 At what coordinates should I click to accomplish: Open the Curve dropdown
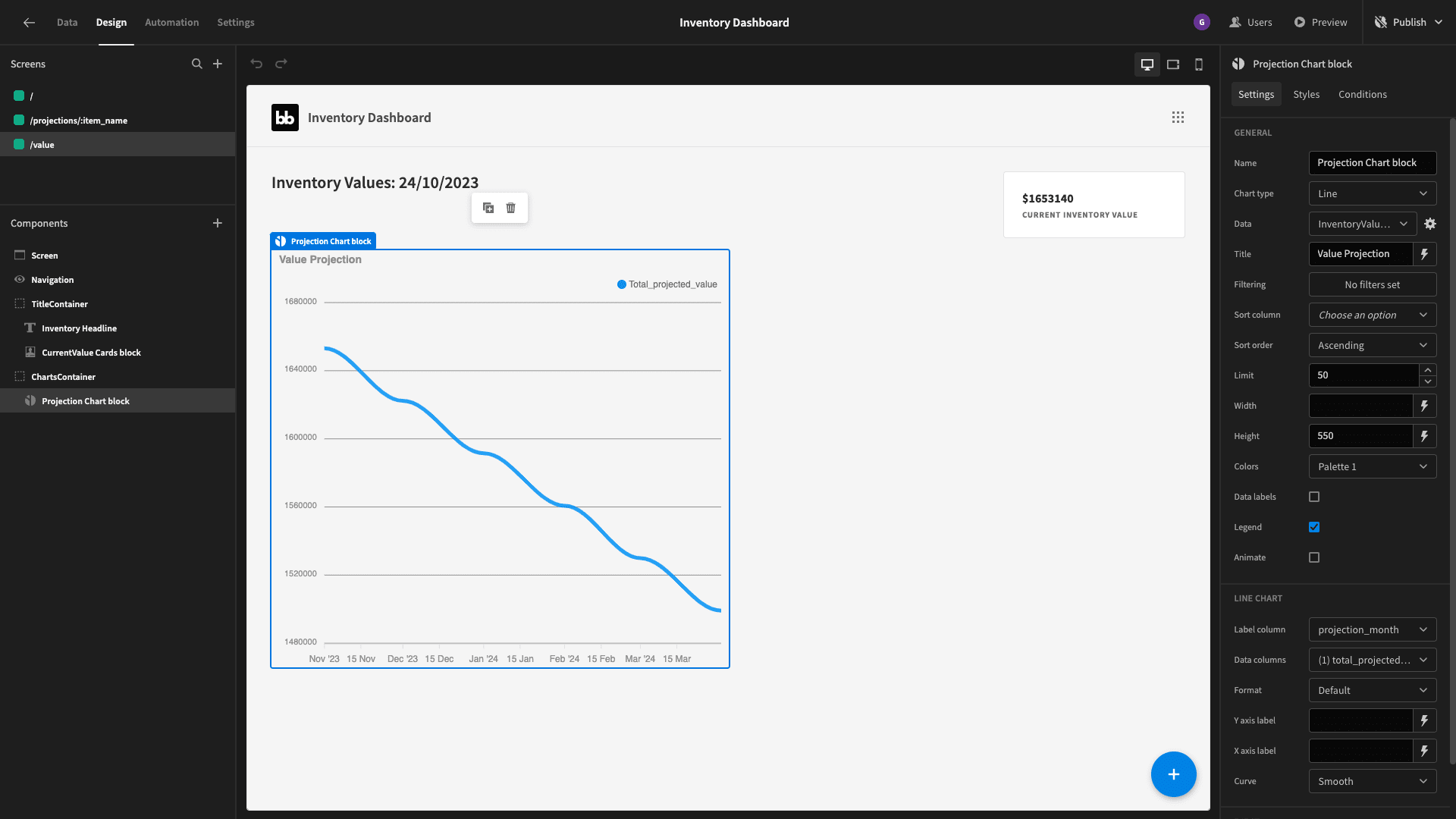point(1373,781)
